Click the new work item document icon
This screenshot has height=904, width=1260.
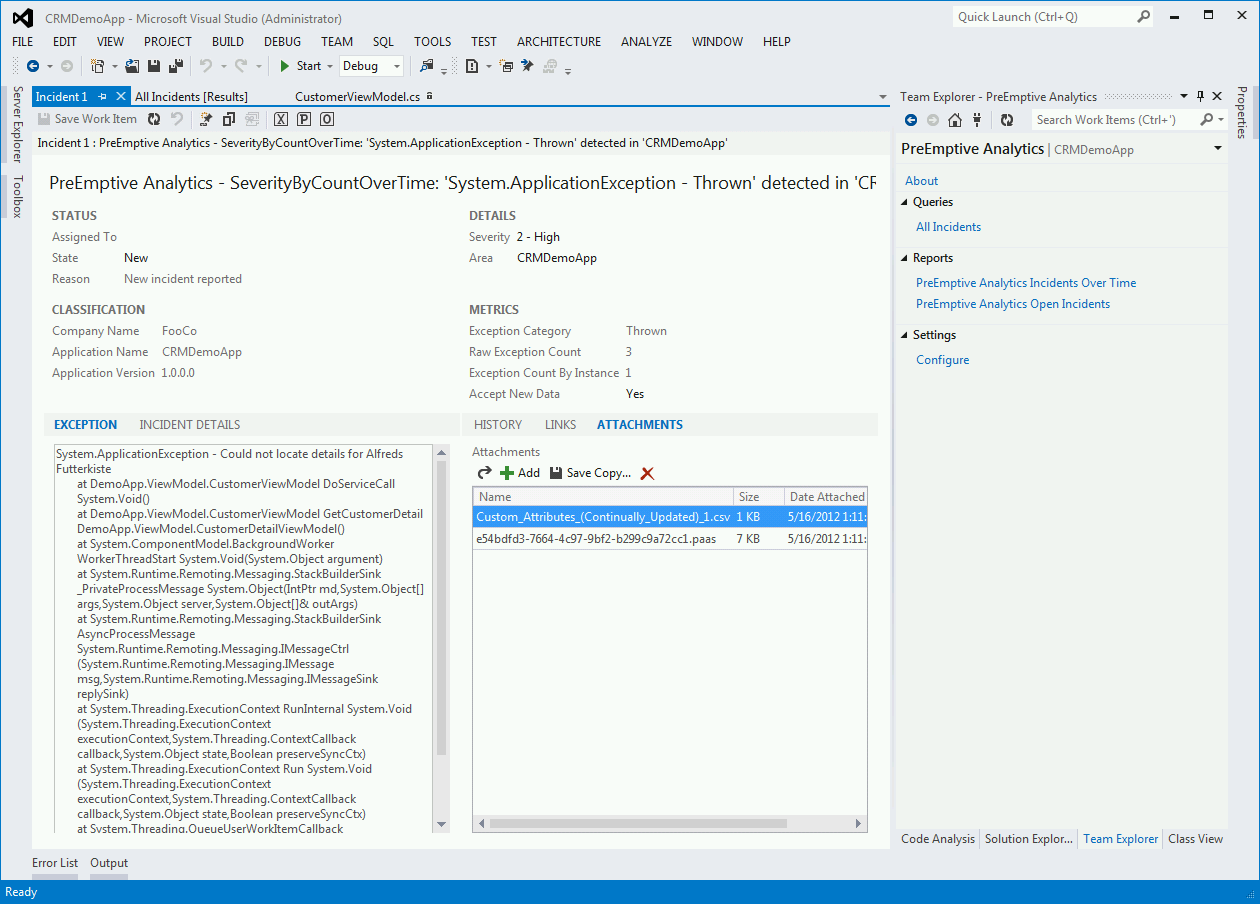click(471, 66)
